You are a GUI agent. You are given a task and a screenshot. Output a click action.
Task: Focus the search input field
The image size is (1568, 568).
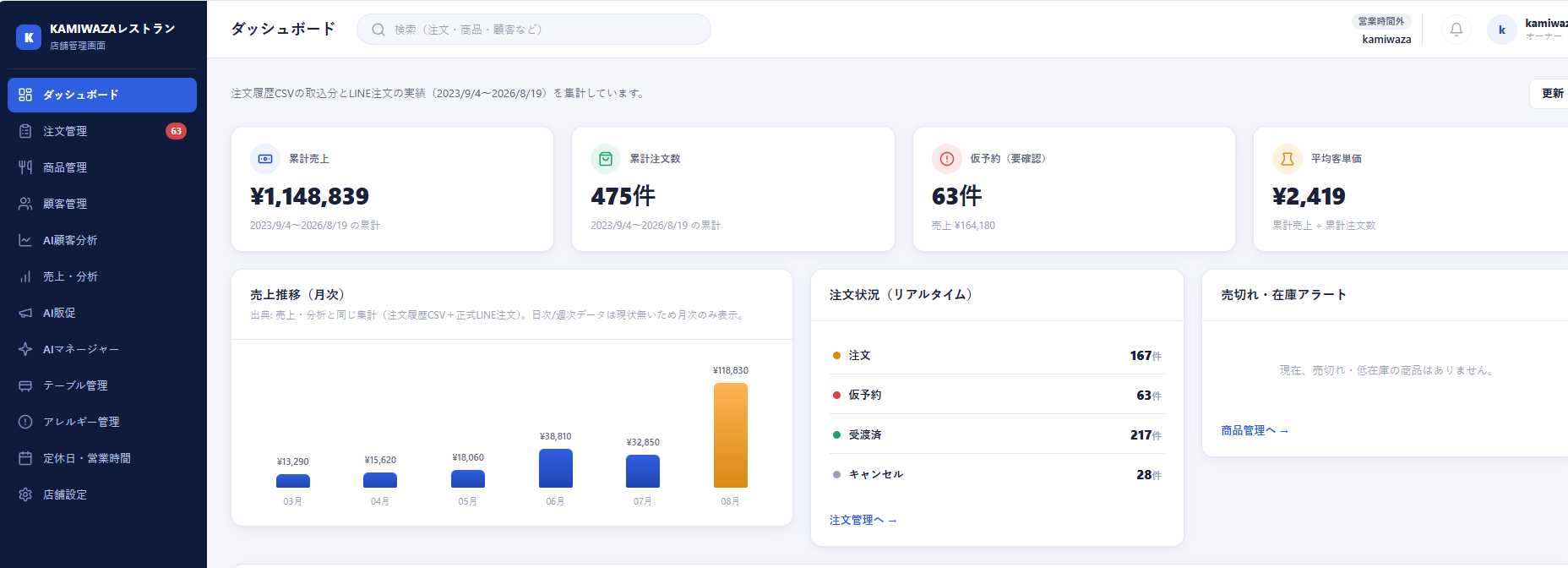click(534, 30)
